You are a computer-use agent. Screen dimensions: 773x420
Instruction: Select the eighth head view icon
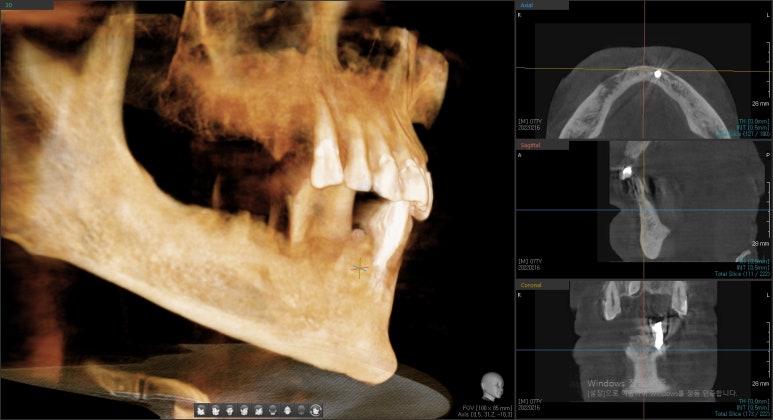tap(301, 410)
